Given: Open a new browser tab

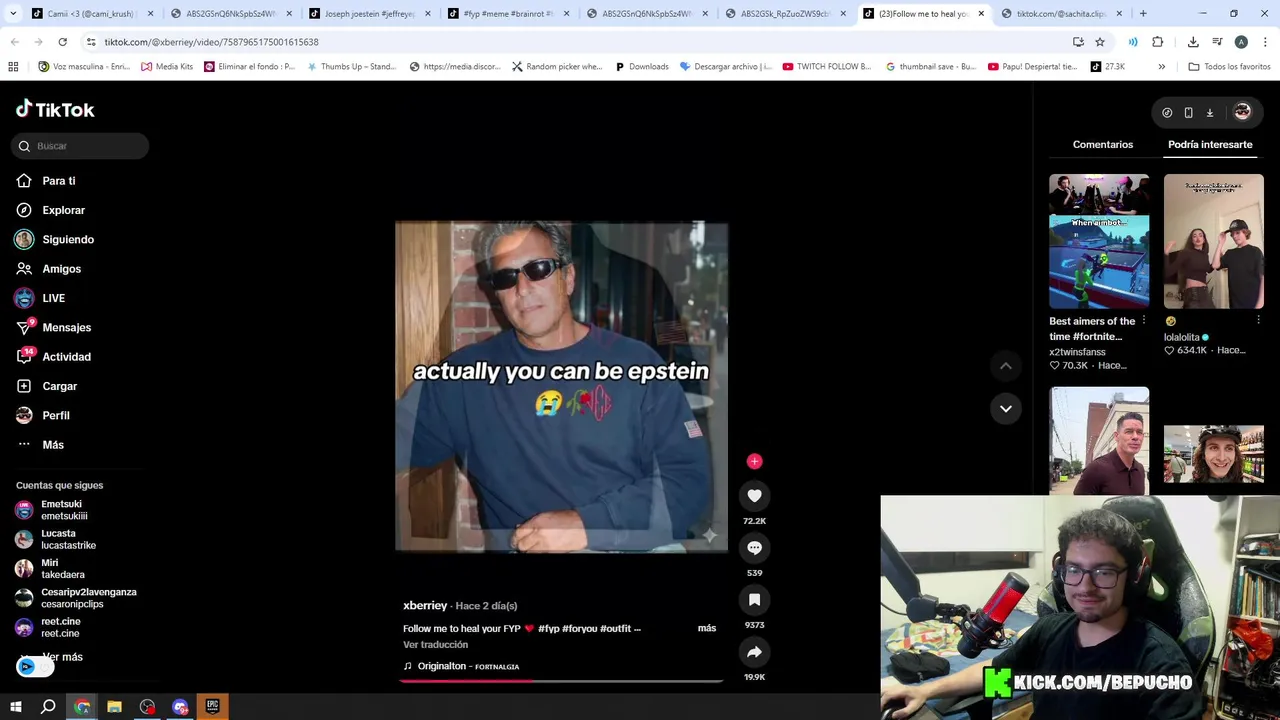Looking at the screenshot, I should click(1143, 14).
